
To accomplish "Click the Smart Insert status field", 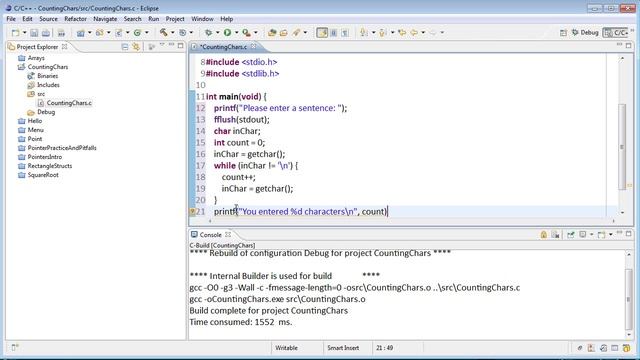I will click(x=343, y=348).
